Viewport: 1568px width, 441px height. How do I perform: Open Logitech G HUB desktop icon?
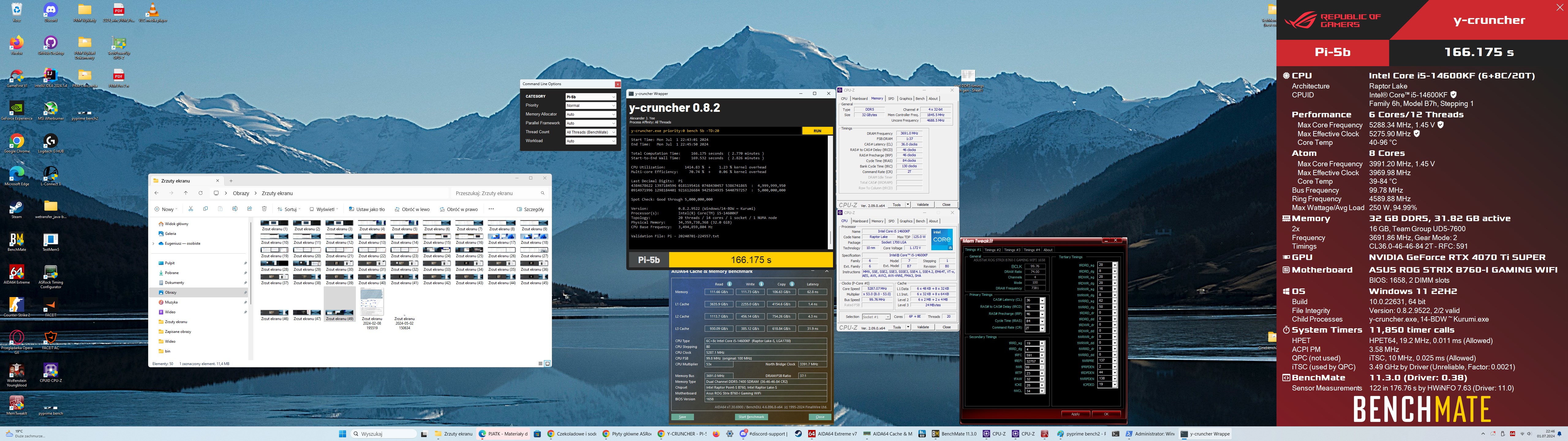51,143
